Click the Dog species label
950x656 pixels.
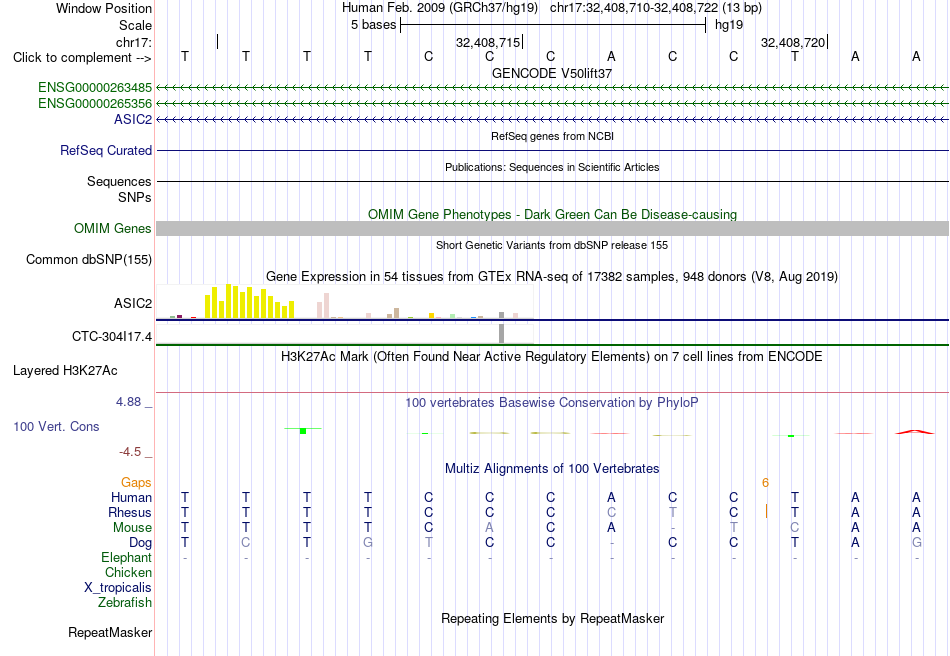pyautogui.click(x=140, y=542)
